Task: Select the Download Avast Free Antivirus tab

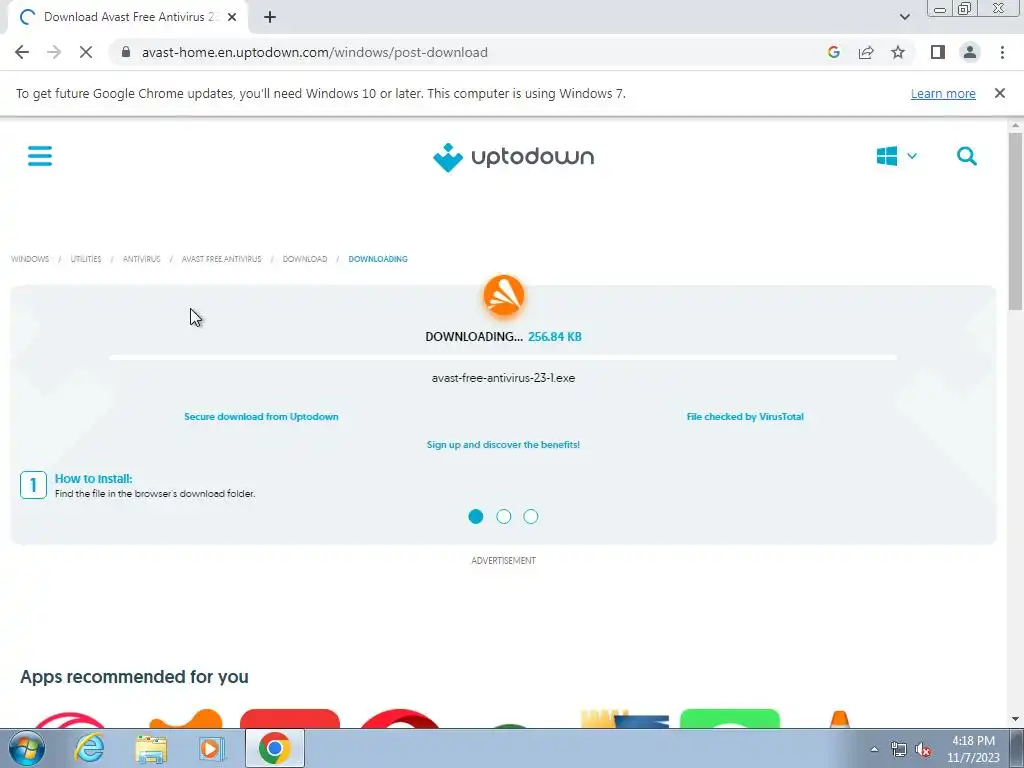Action: (x=127, y=17)
